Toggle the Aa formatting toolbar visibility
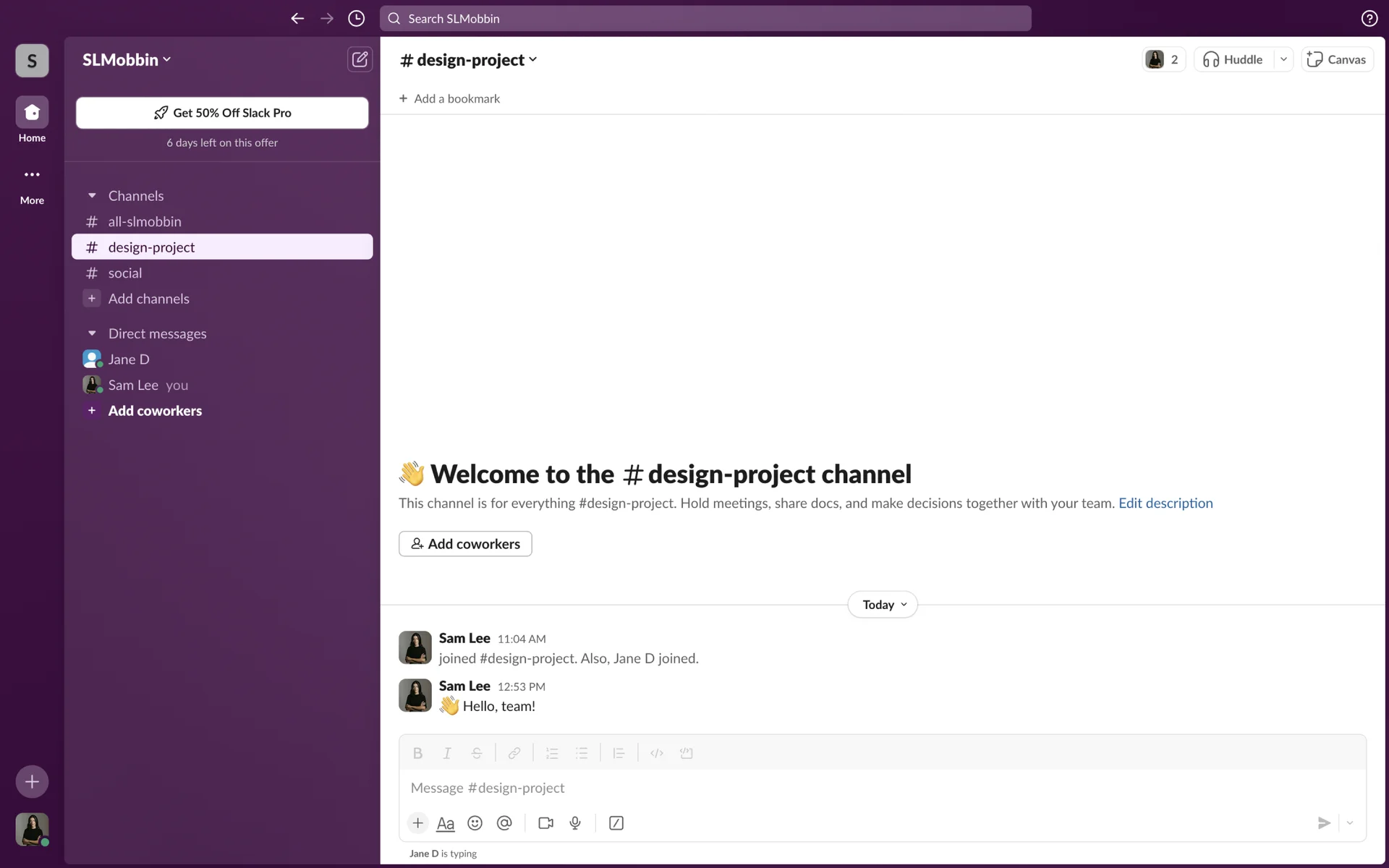1389x868 pixels. tap(446, 823)
